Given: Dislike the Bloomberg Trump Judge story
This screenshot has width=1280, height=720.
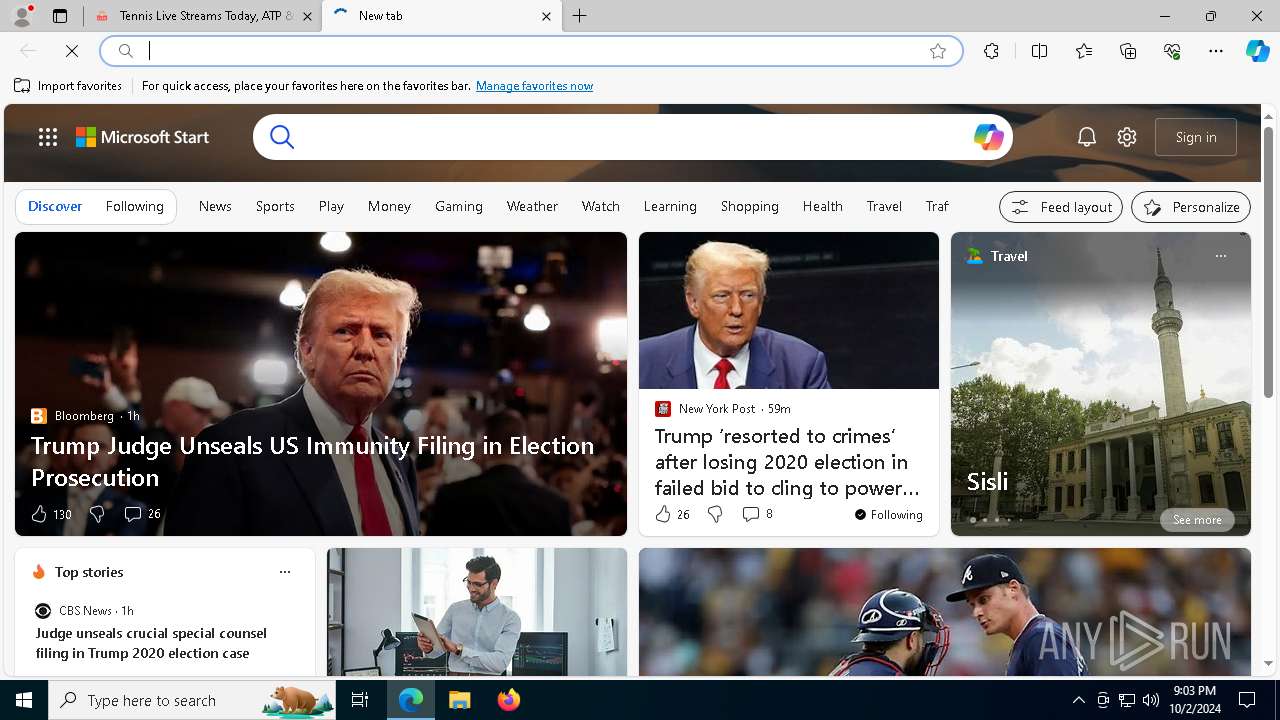Looking at the screenshot, I should point(97,514).
